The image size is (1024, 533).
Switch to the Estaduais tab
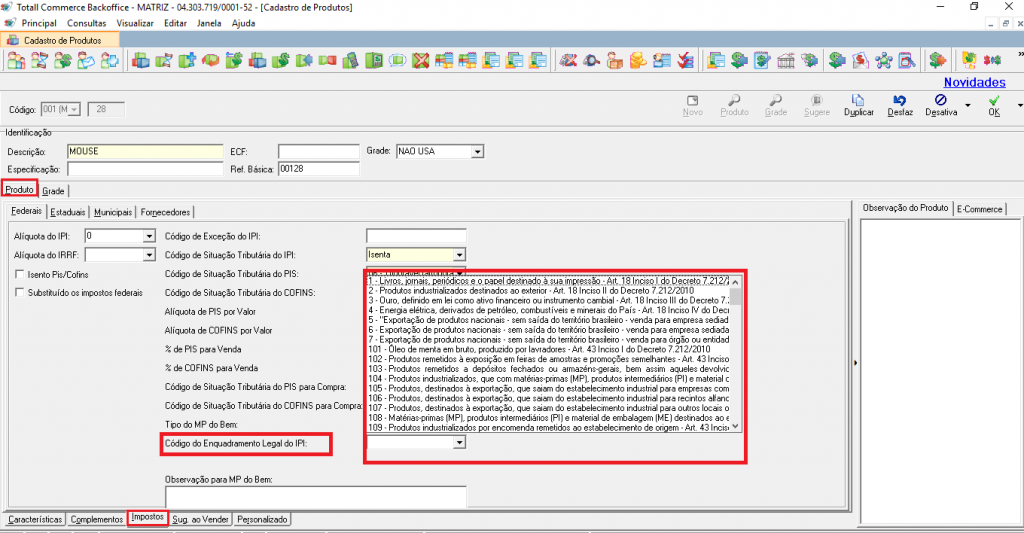point(67,212)
